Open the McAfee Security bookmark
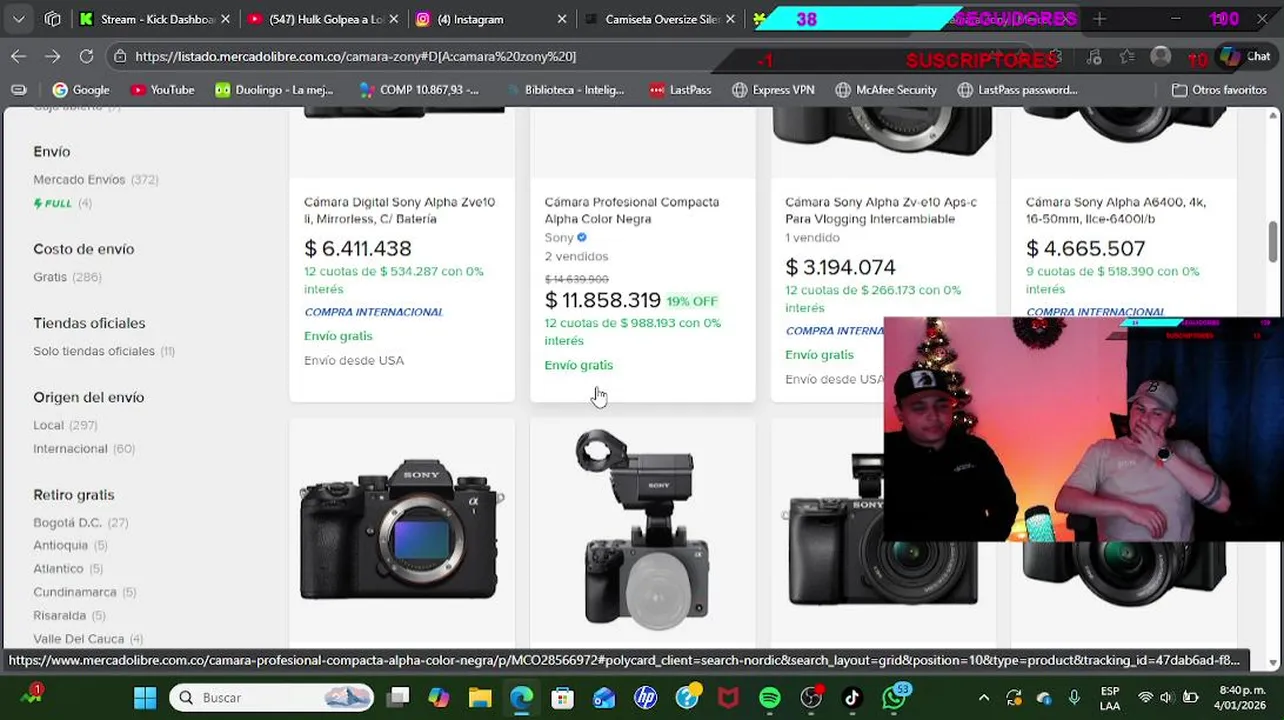1284x720 pixels. pyautogui.click(x=884, y=90)
